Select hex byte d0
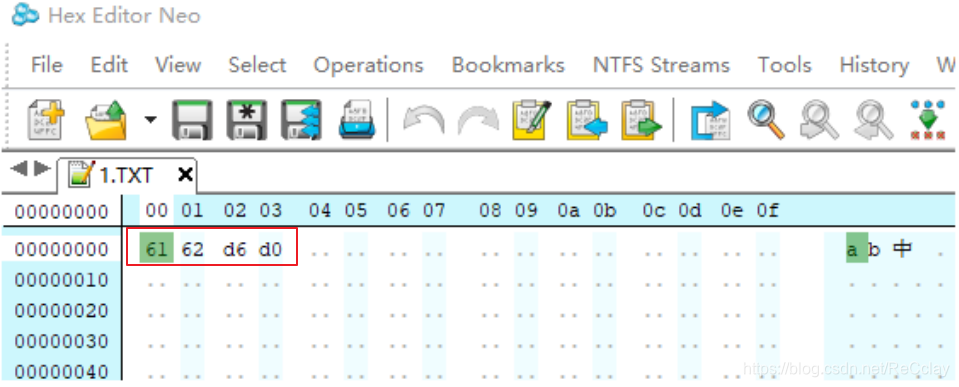 pyautogui.click(x=270, y=249)
